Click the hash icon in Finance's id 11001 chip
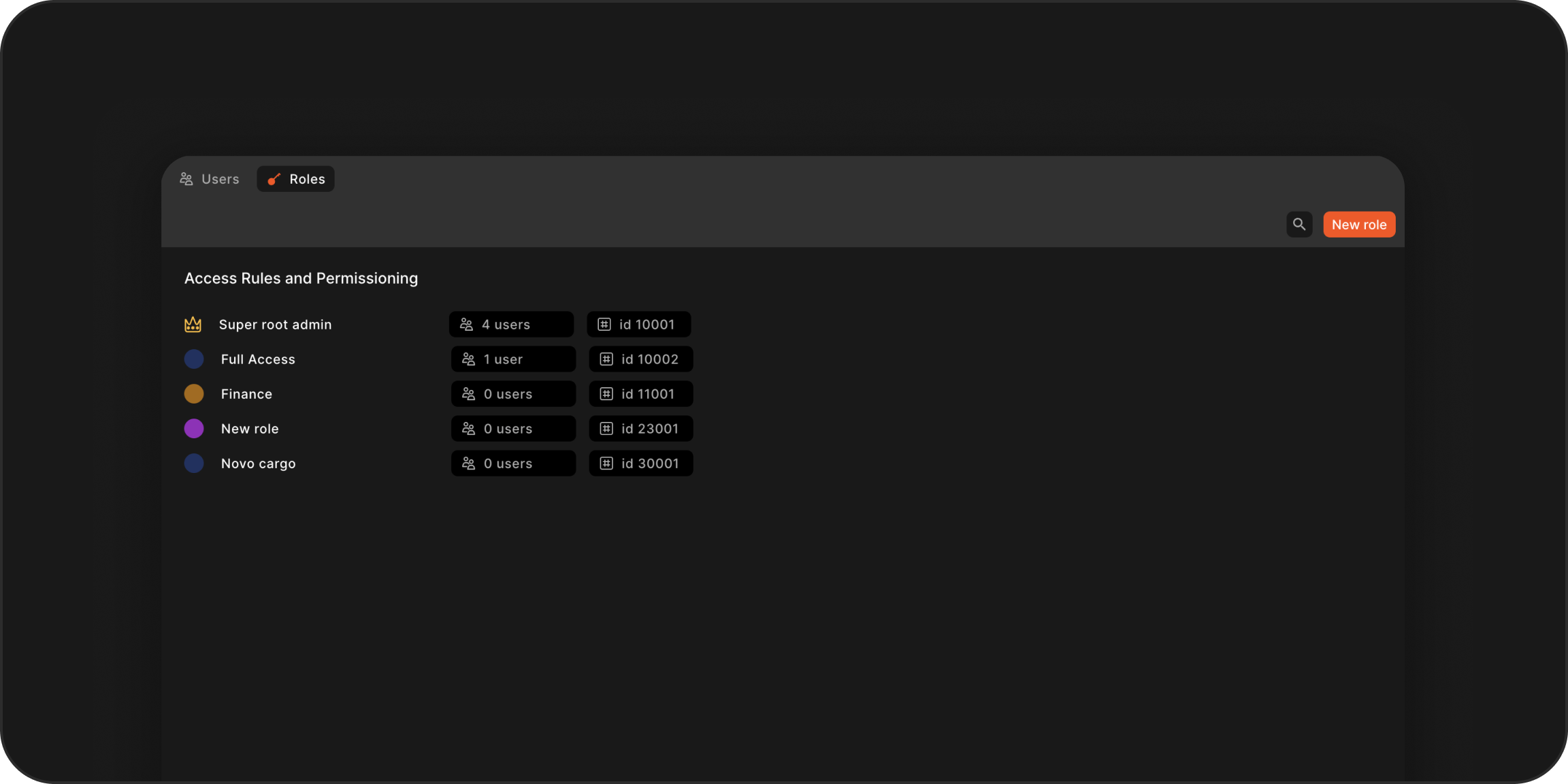The image size is (1568, 784). coord(606,393)
